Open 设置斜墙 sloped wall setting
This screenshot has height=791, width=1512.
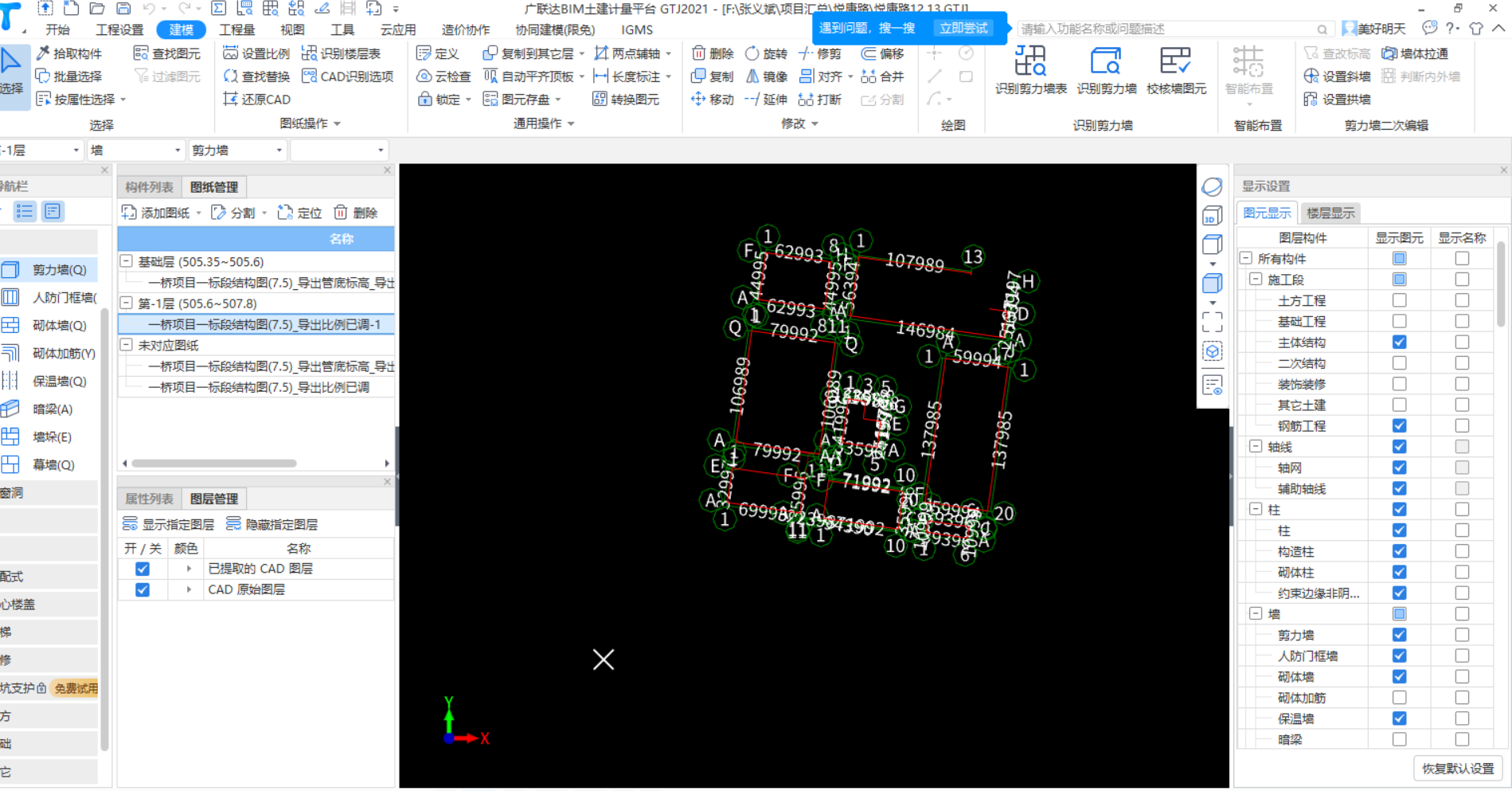[x=1337, y=76]
